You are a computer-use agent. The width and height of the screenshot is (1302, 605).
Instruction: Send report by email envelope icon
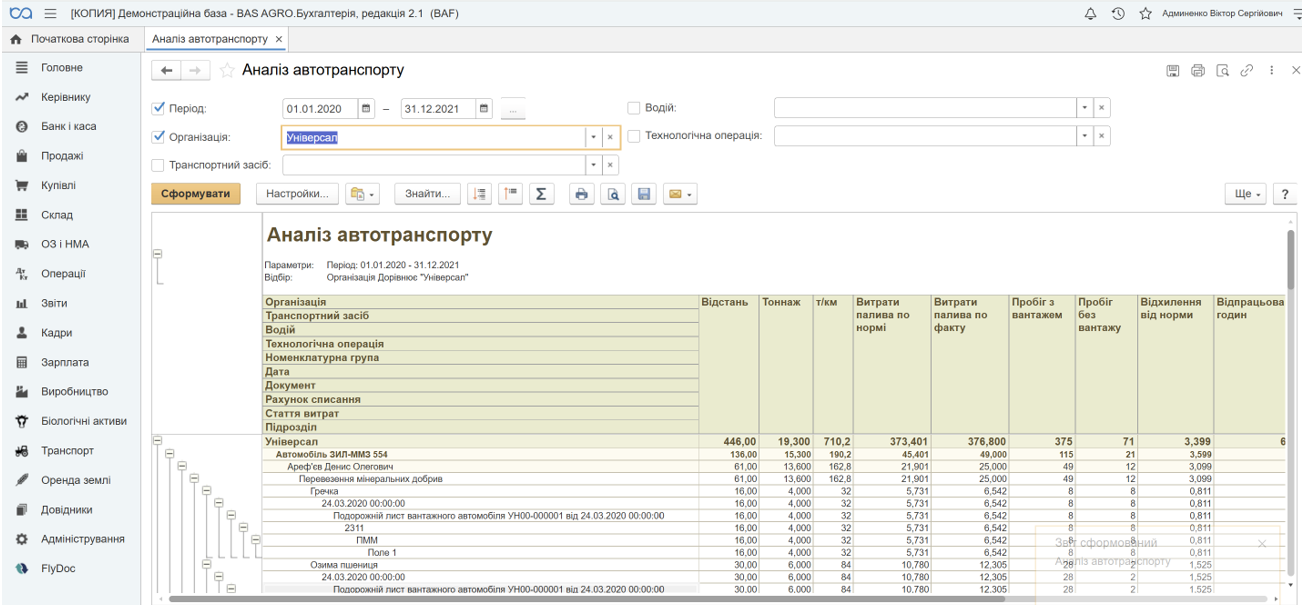click(x=679, y=194)
